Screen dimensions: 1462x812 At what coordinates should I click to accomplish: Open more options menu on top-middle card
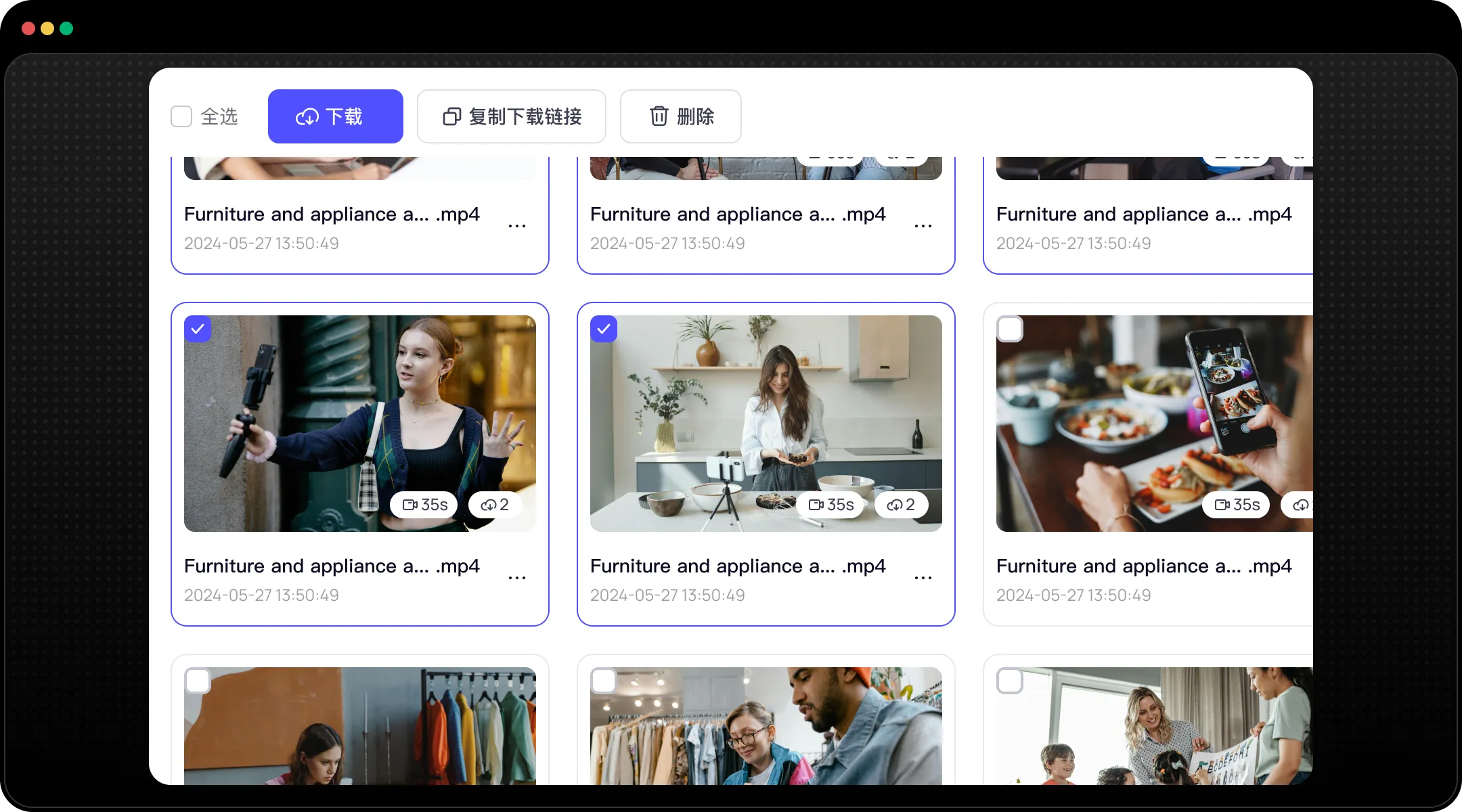[x=923, y=225]
